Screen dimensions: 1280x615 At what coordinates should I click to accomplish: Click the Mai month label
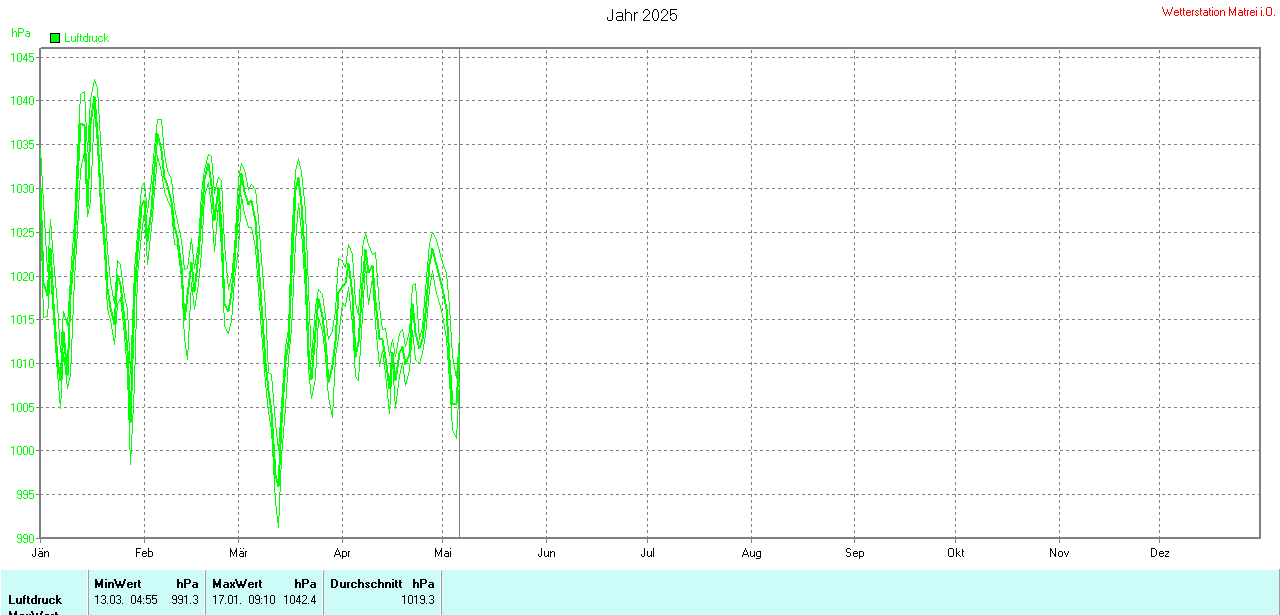[x=442, y=552]
